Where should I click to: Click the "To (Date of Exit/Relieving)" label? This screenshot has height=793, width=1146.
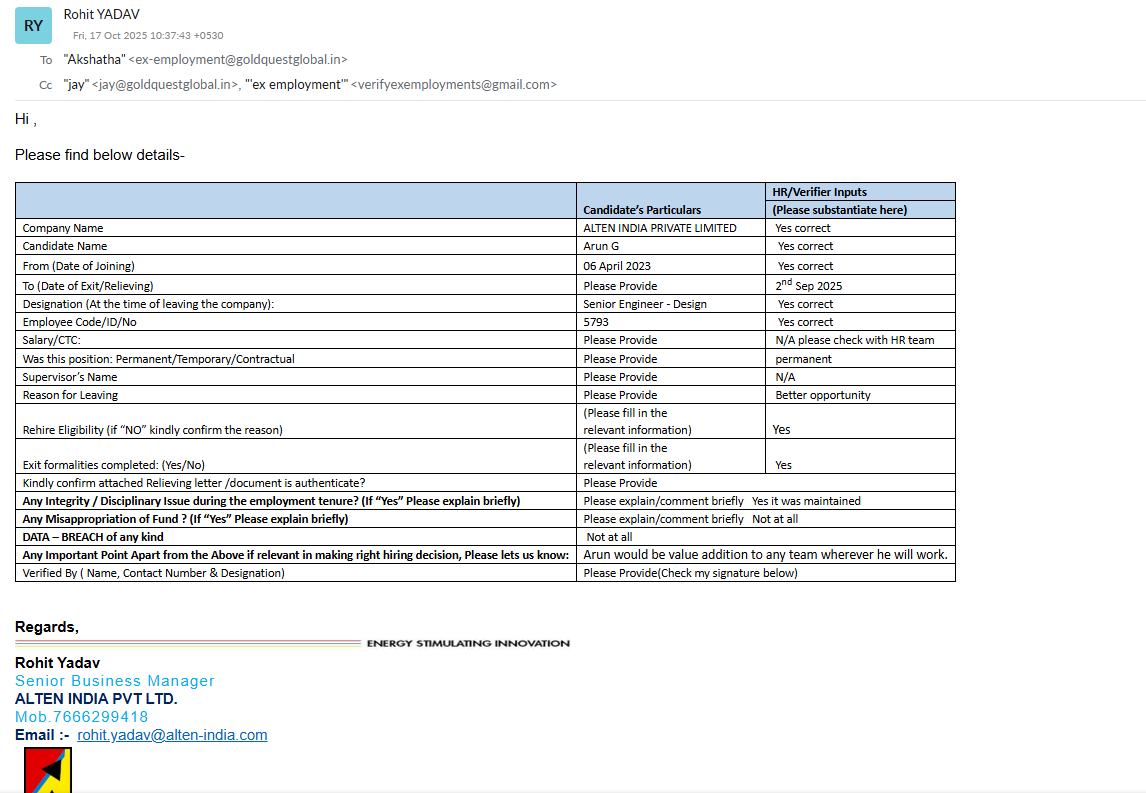coord(88,286)
